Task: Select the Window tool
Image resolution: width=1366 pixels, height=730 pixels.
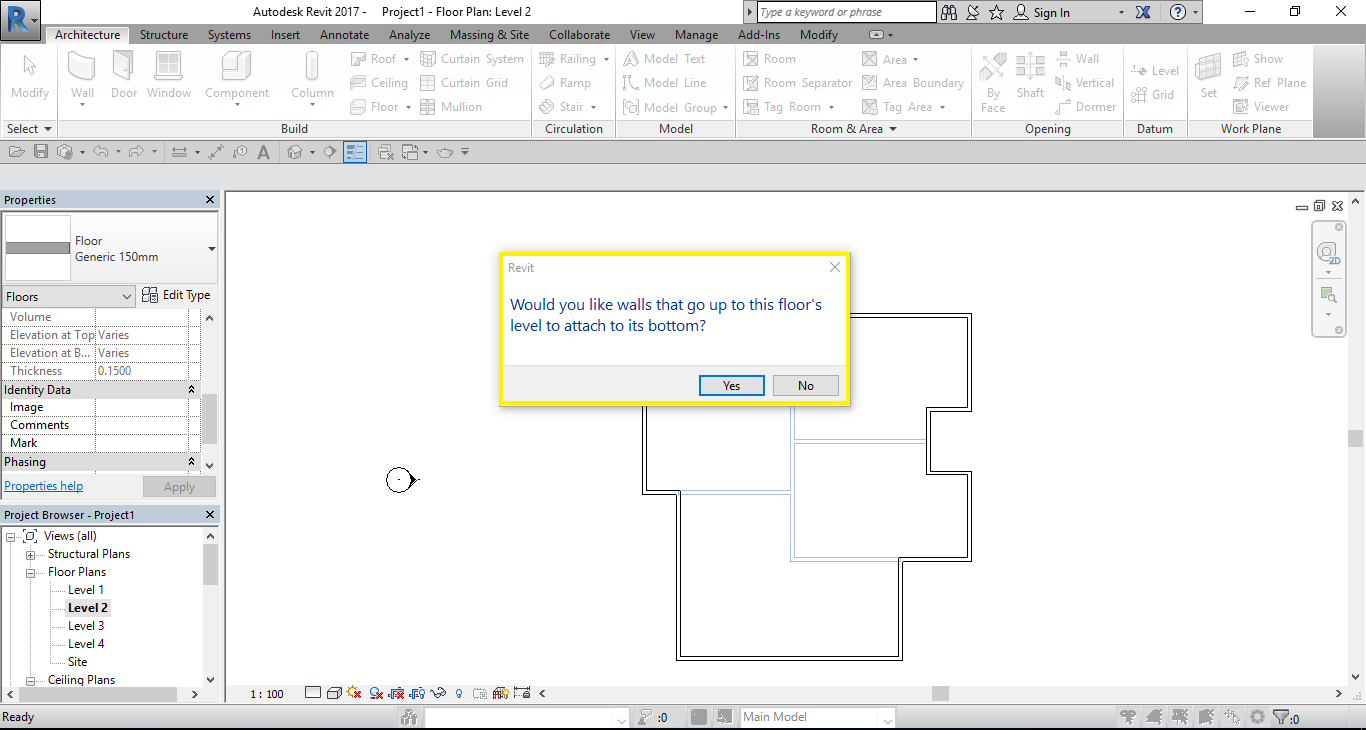Action: (x=169, y=76)
